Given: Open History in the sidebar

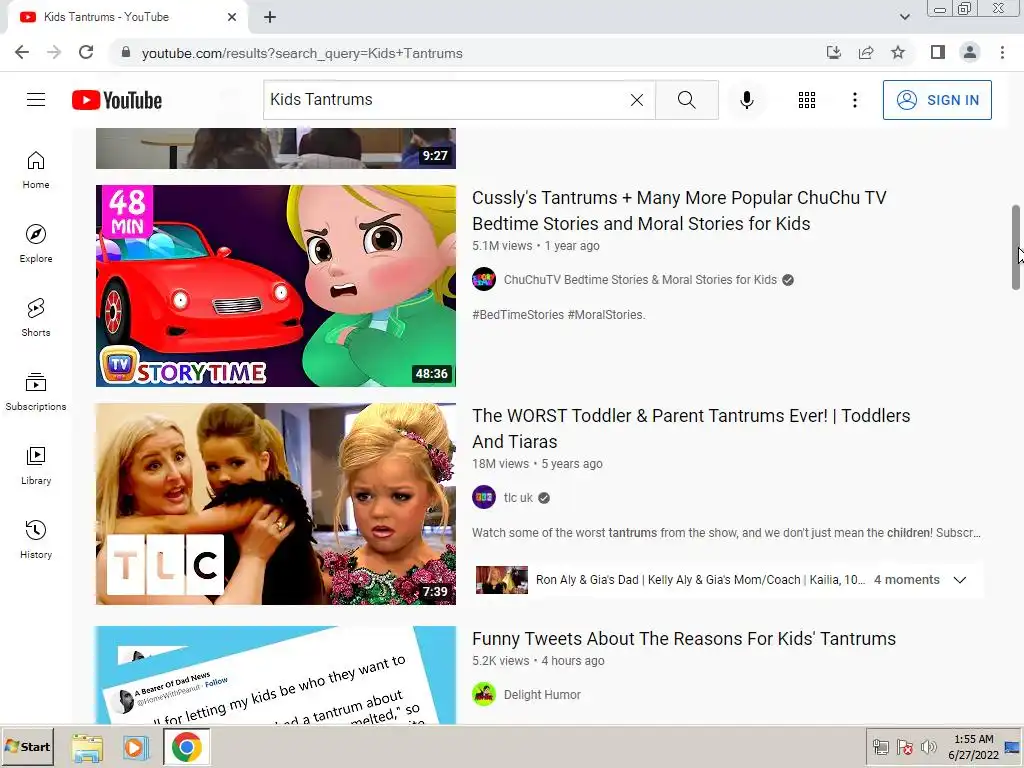Looking at the screenshot, I should point(36,539).
